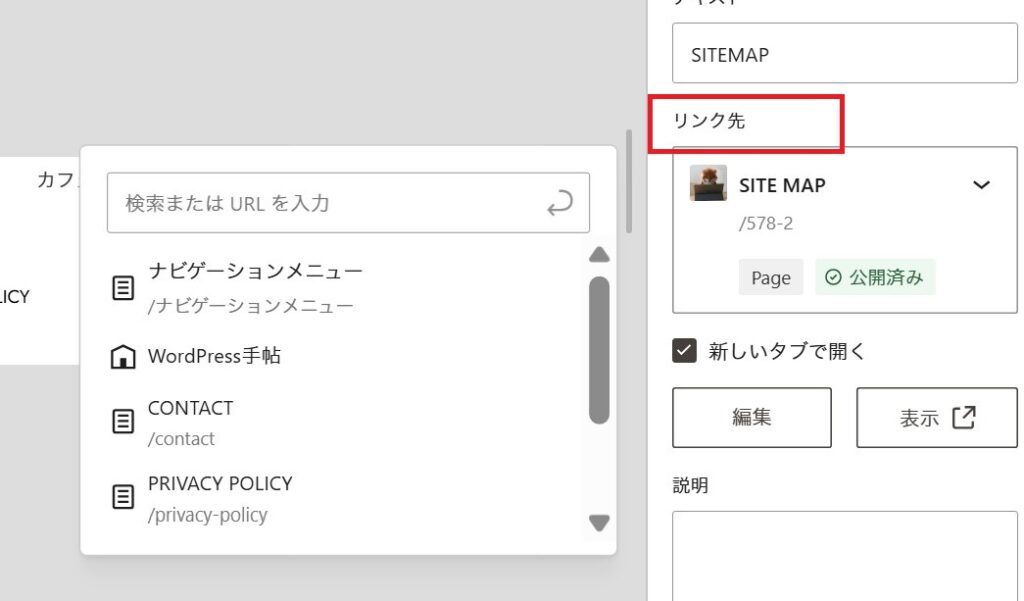Click the down arrow of suggestion list scrollbar
Image resolution: width=1024 pixels, height=601 pixels.
[x=599, y=523]
